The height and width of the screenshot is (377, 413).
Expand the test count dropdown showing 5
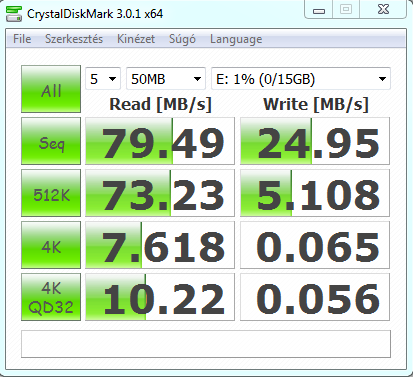tap(103, 79)
